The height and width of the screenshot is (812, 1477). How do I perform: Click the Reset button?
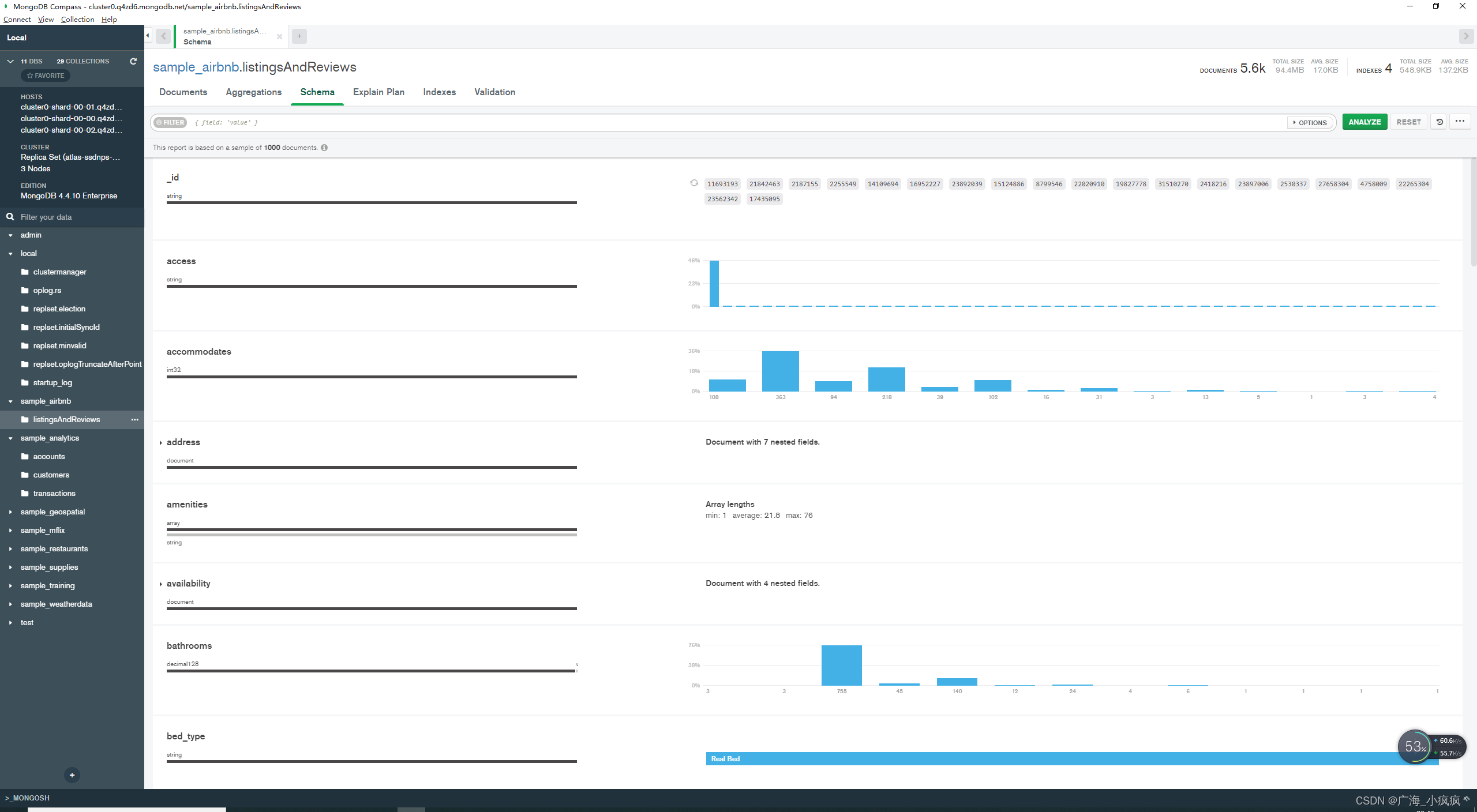point(1408,122)
